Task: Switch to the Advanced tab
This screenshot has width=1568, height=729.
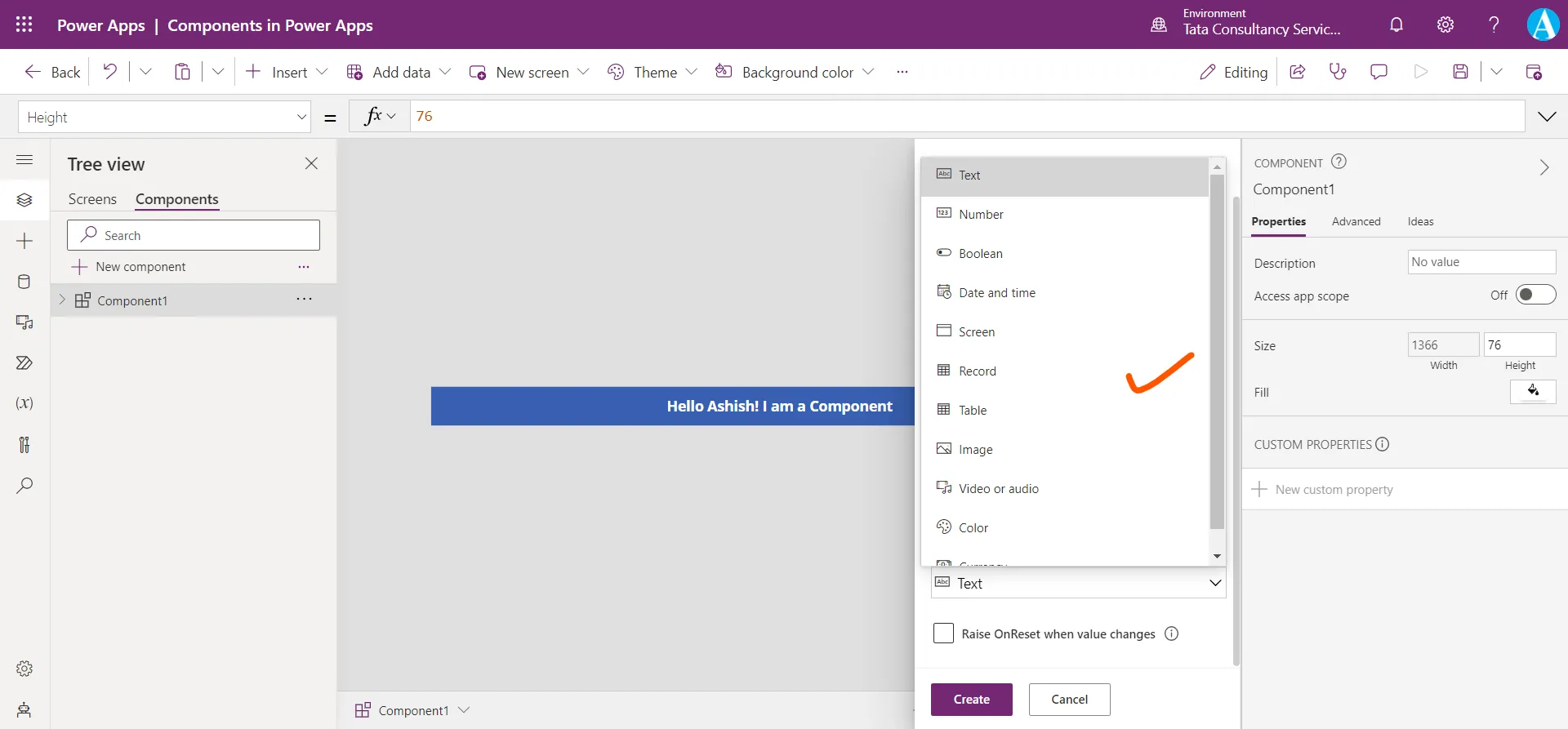Action: point(1356,221)
